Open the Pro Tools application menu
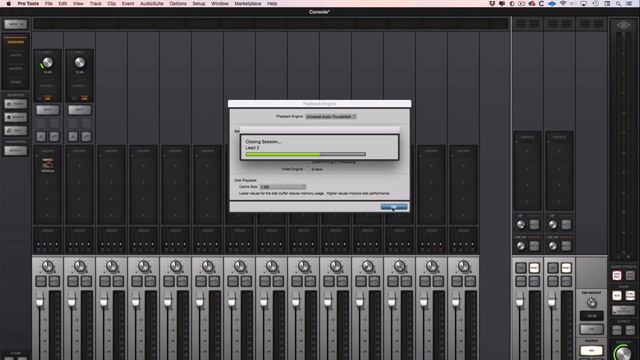The image size is (640, 360). point(28,4)
